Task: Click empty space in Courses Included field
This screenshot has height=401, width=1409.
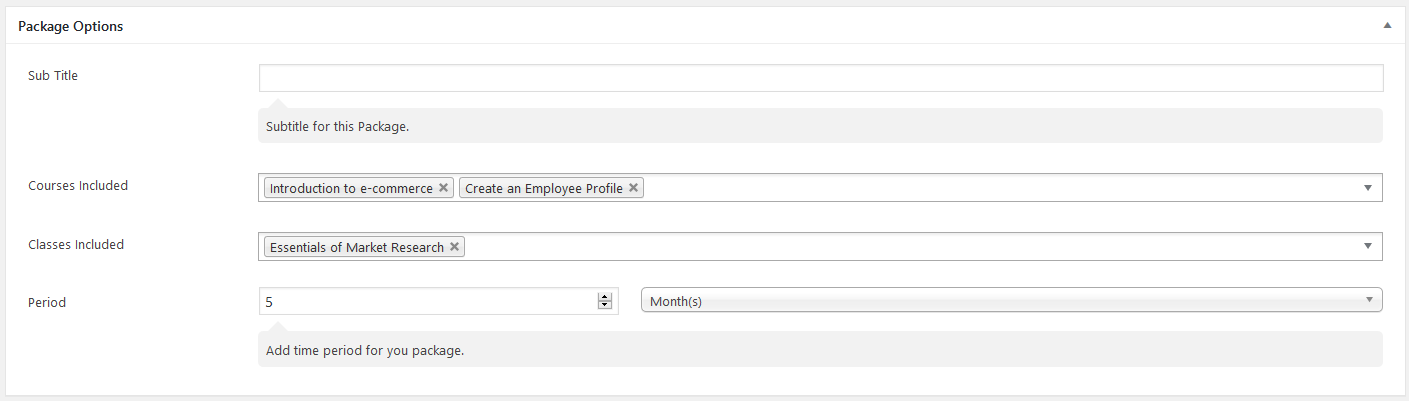Action: 1000,188
